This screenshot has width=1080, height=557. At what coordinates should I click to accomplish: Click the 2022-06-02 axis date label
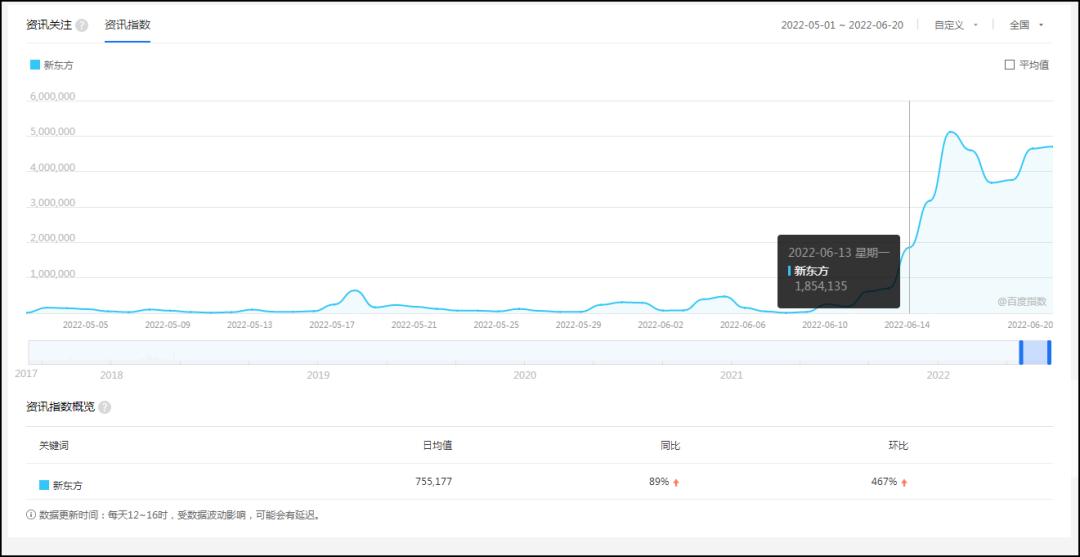[x=661, y=324]
